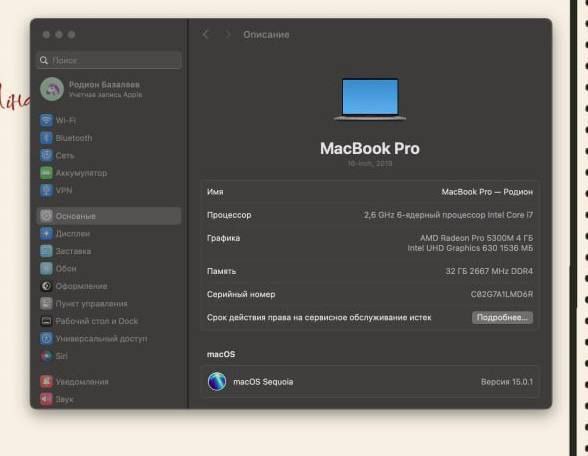588x456 pixels.
Task: Open the Звук sound icon
Action: pos(46,399)
